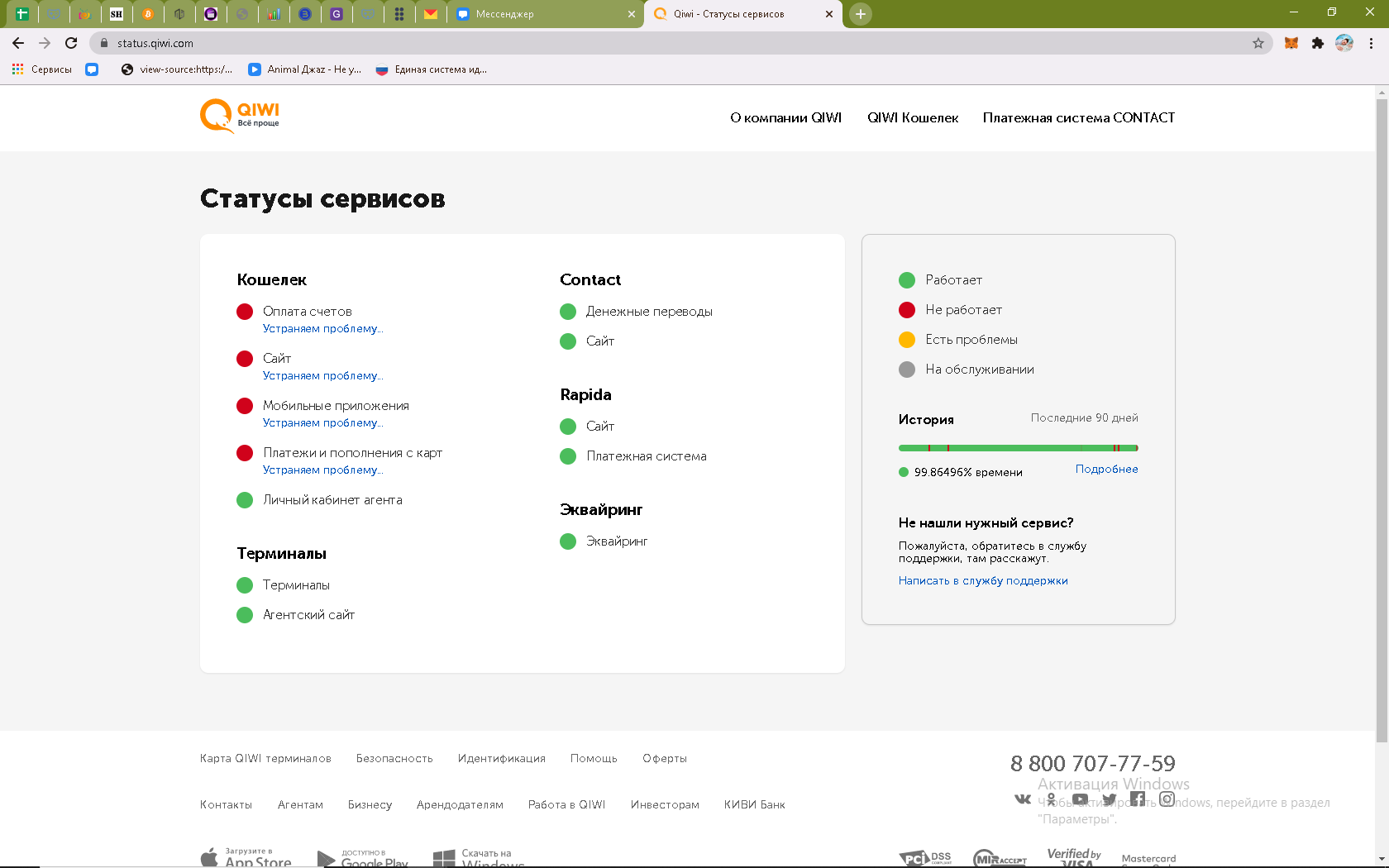Open QIWI Кошелек menu item

(x=913, y=117)
